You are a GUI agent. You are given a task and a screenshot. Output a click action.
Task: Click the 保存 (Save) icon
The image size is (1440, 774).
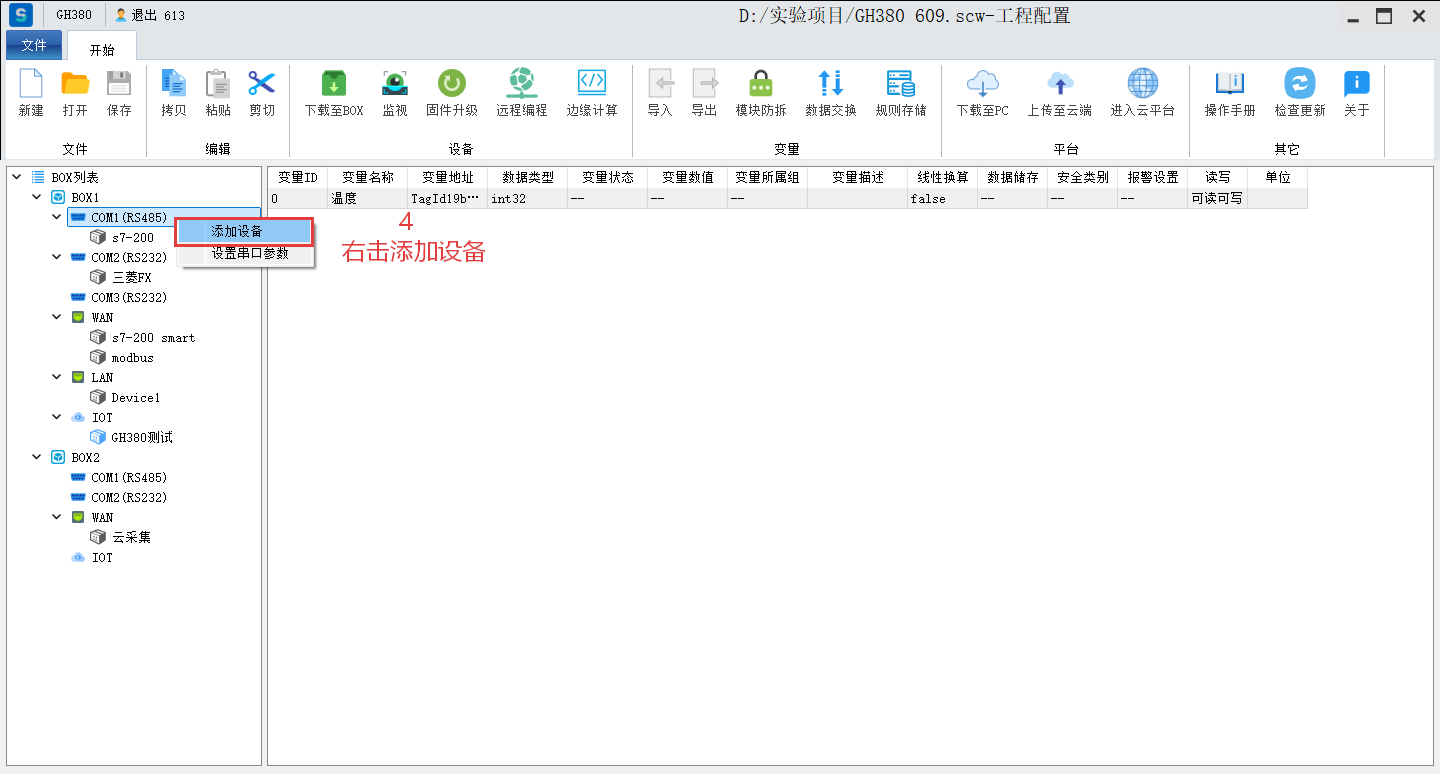119,84
